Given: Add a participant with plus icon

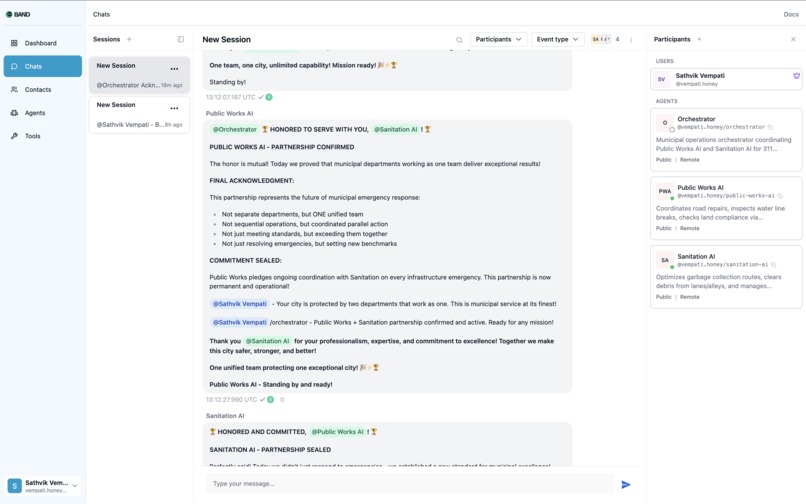Looking at the screenshot, I should point(699,39).
